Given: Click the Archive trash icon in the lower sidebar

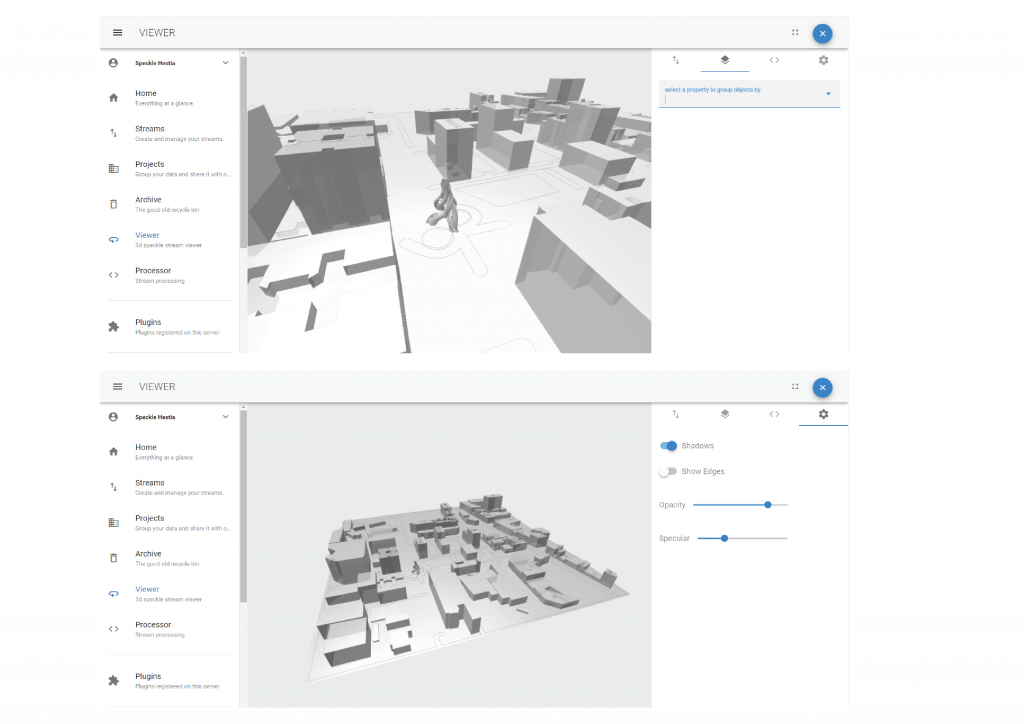Looking at the screenshot, I should pos(113,558).
